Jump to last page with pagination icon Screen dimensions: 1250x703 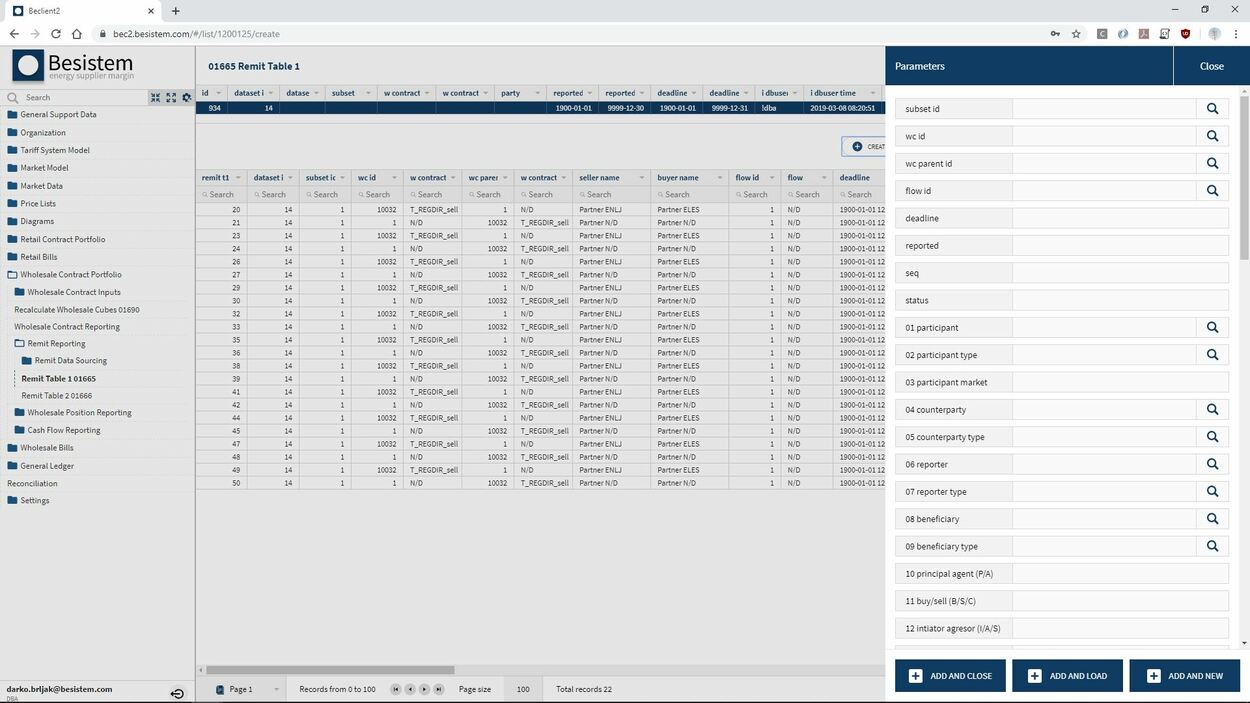[438, 689]
